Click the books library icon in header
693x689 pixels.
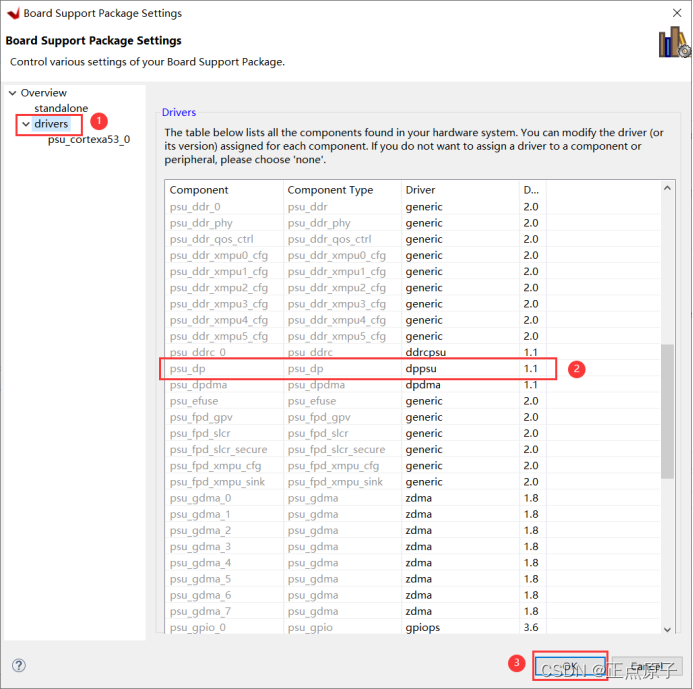tap(674, 42)
